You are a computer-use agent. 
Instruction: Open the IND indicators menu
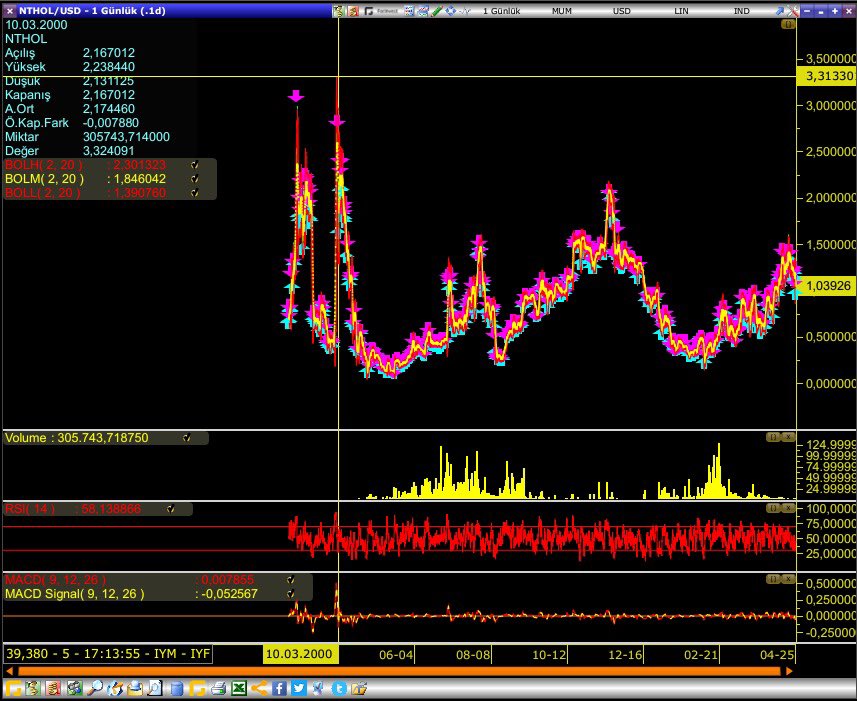[741, 10]
